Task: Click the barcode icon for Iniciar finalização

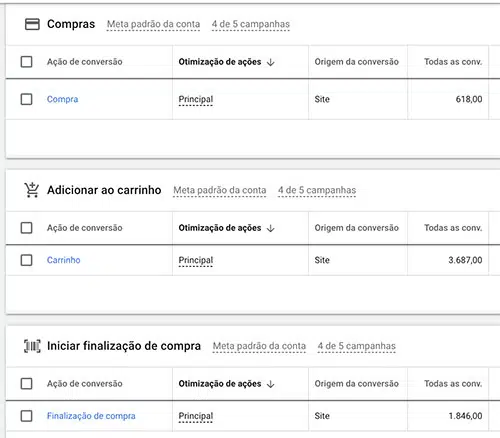Action: (x=32, y=346)
